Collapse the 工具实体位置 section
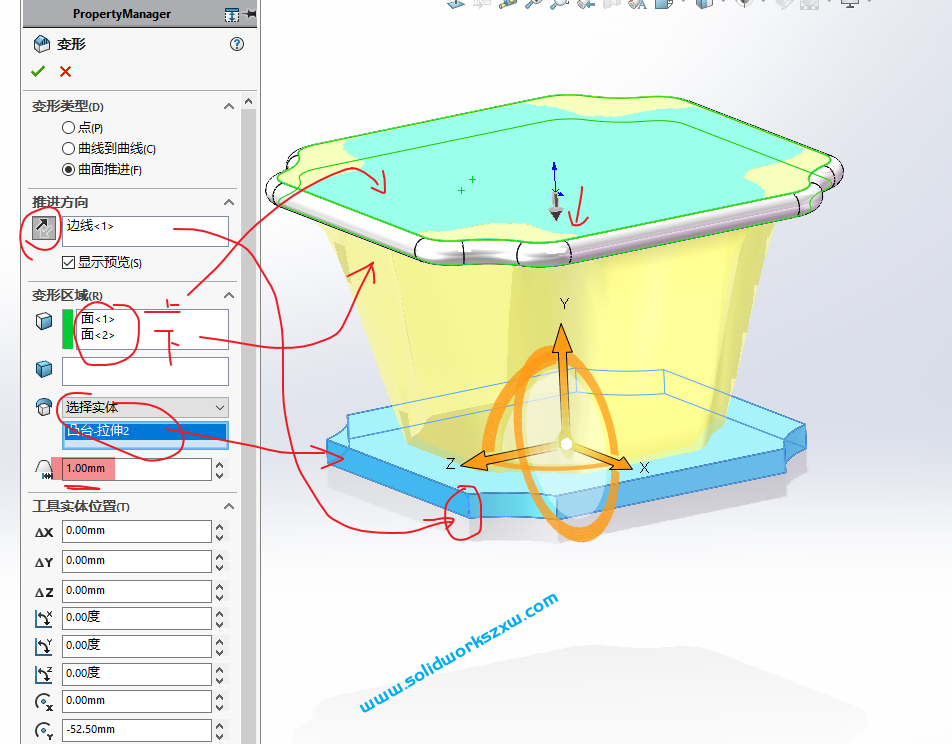 pos(229,506)
